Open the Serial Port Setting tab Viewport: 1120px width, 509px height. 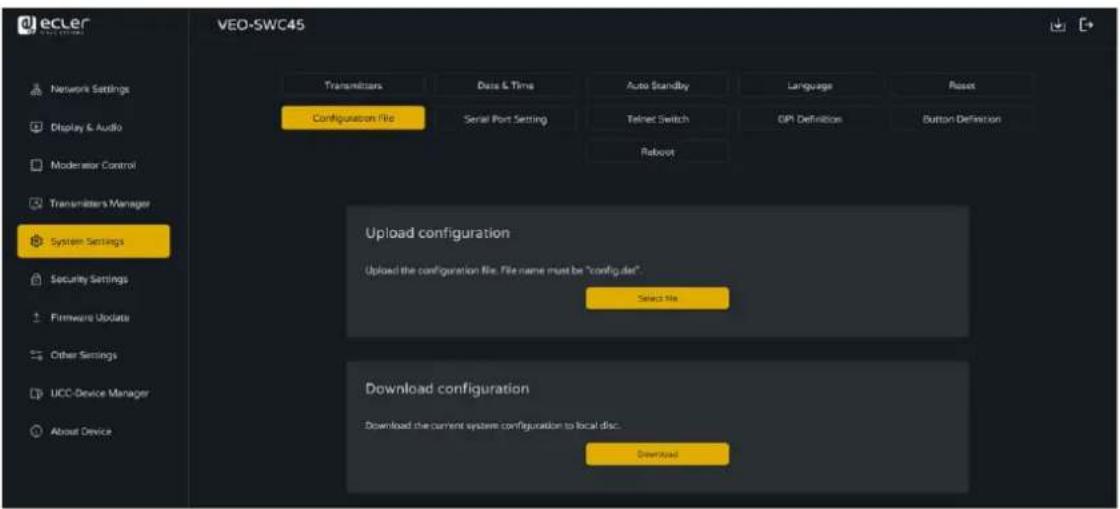pos(506,119)
